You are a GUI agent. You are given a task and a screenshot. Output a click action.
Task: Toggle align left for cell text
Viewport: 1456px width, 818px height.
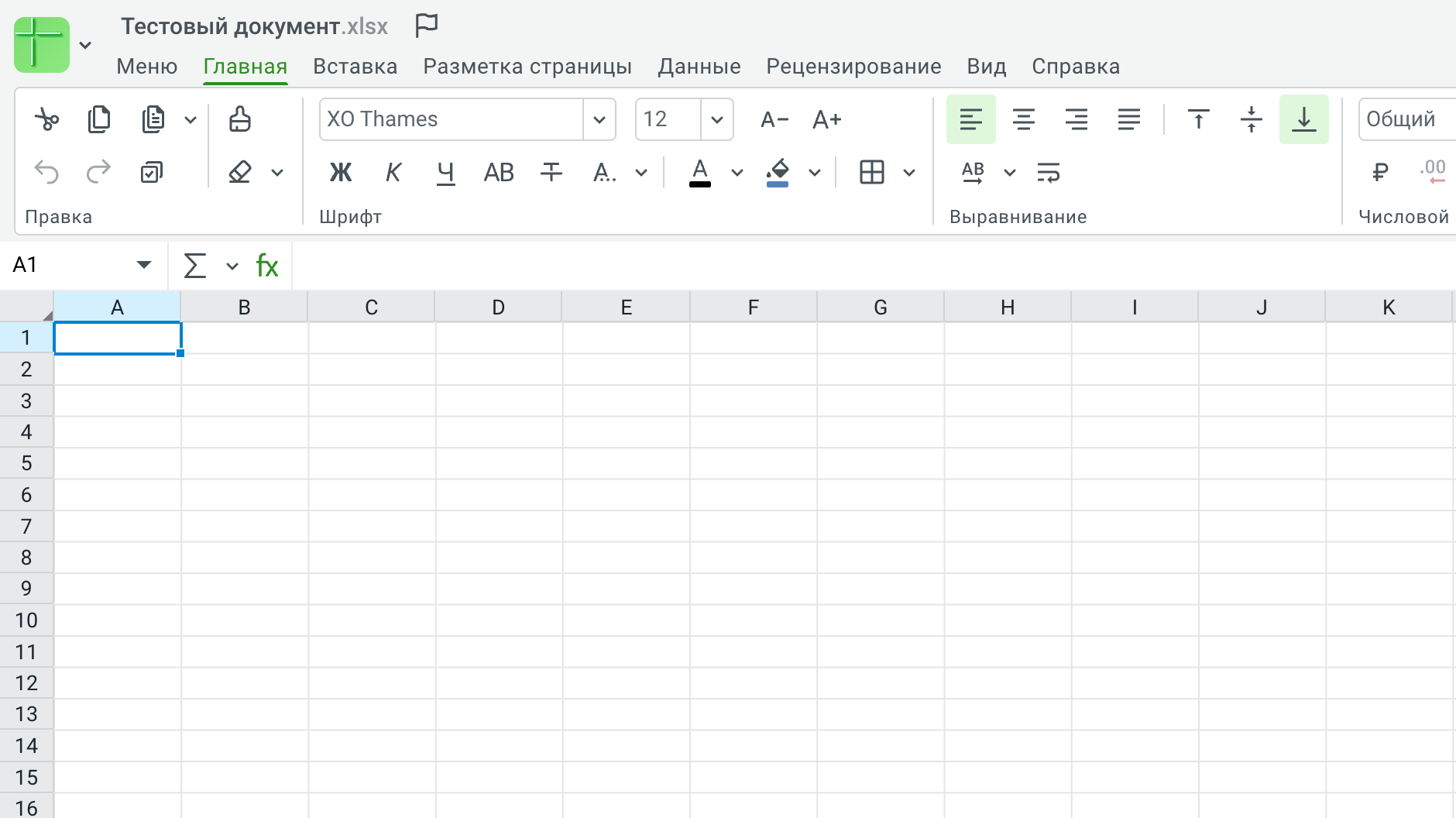click(971, 119)
